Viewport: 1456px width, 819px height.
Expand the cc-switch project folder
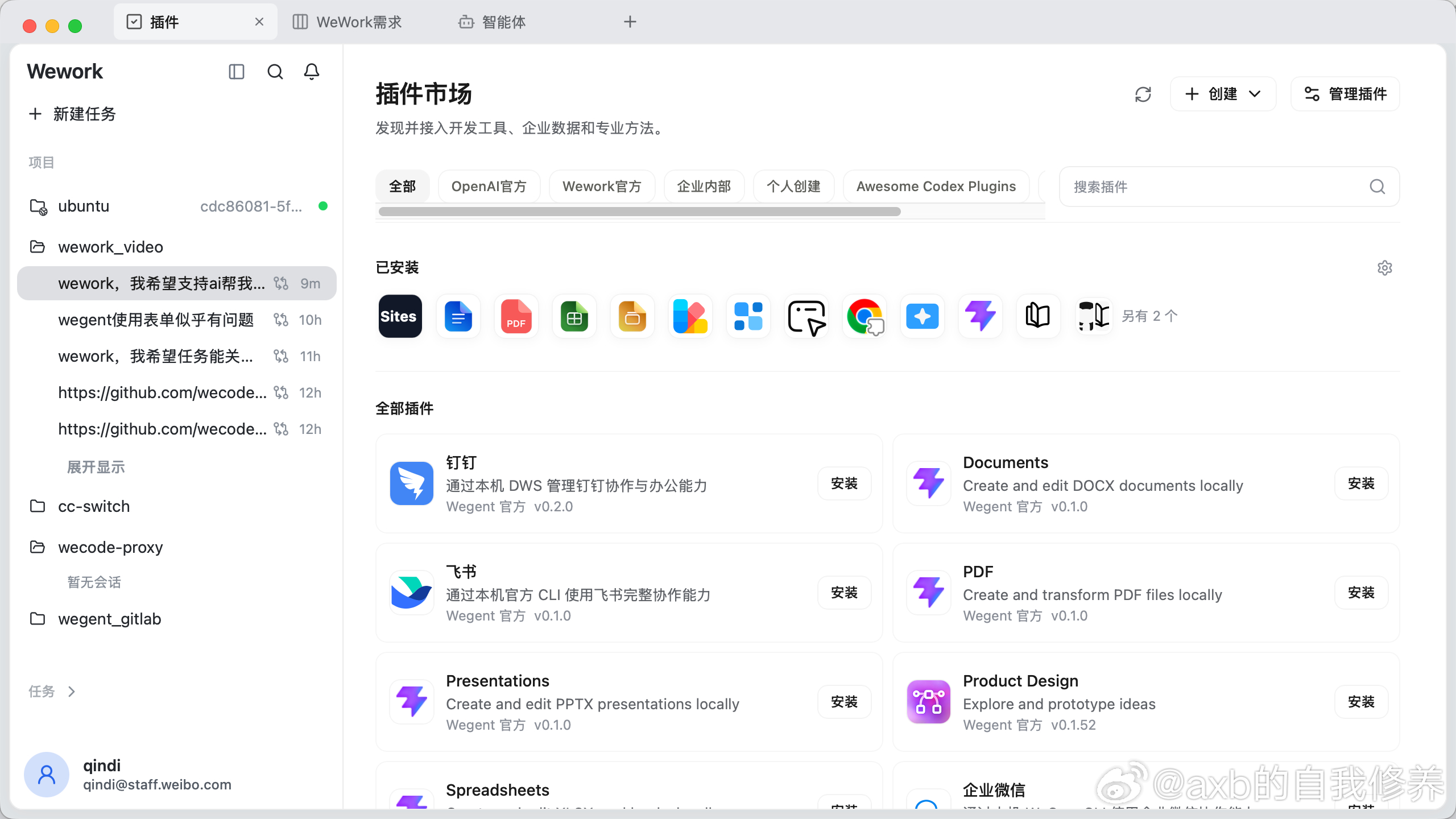38,506
